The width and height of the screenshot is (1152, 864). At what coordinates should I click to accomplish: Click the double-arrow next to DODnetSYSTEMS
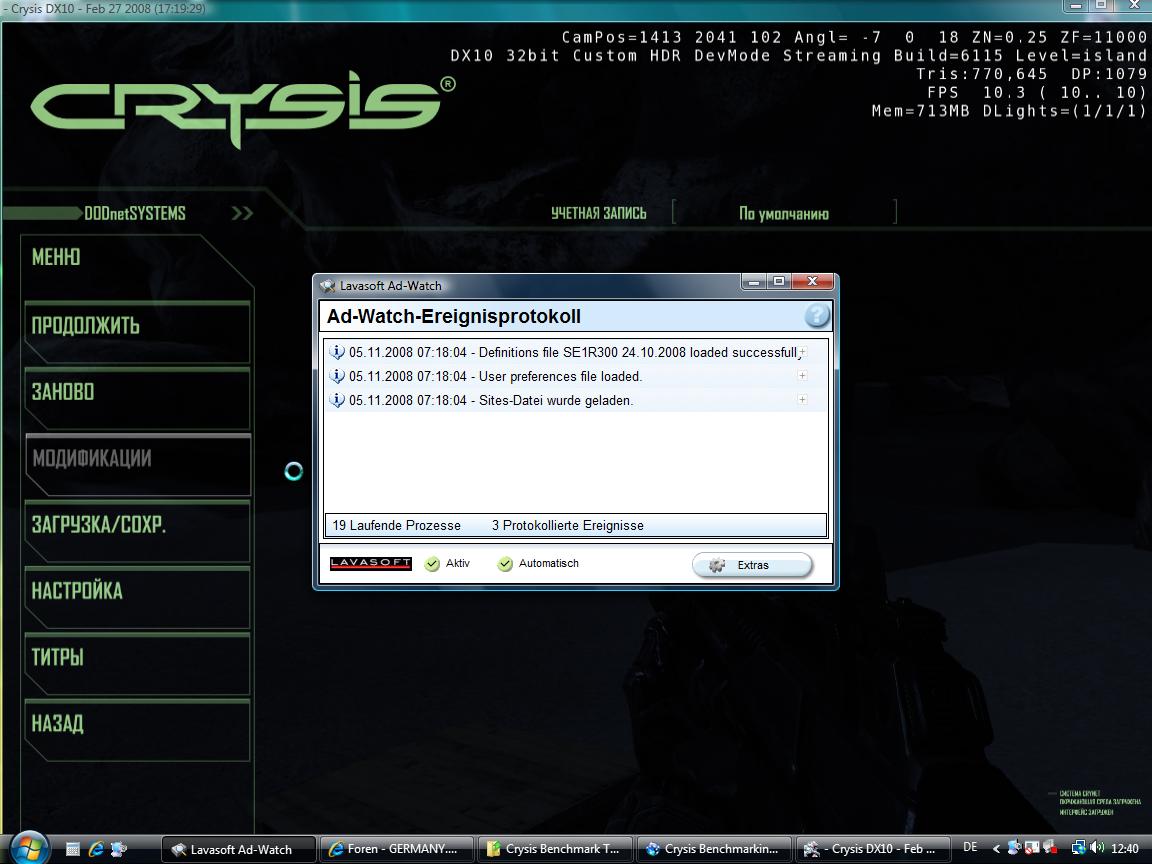(x=242, y=213)
